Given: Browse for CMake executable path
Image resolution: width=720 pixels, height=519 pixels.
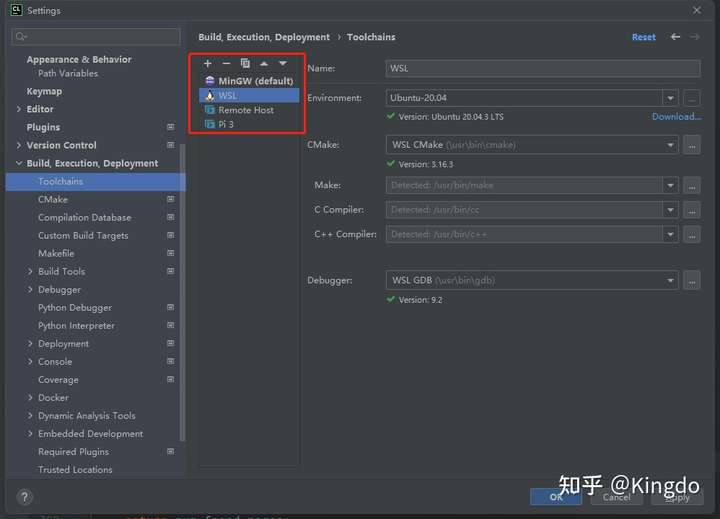Looking at the screenshot, I should (692, 145).
